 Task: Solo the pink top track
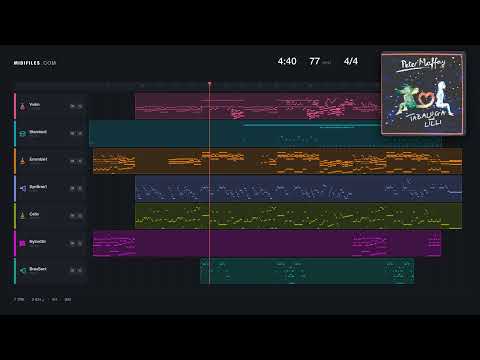click(x=80, y=106)
